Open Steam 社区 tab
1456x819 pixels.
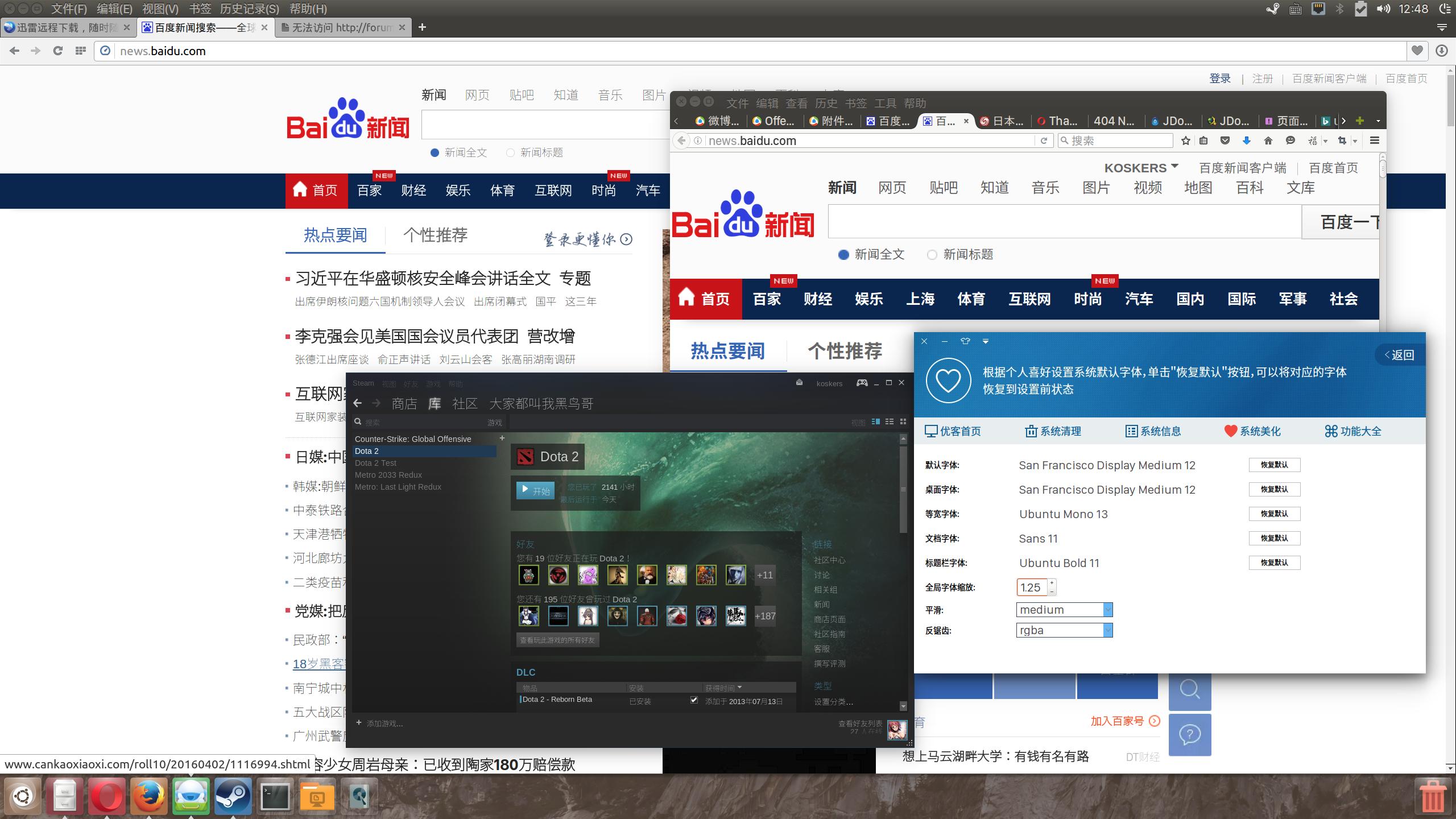465,403
